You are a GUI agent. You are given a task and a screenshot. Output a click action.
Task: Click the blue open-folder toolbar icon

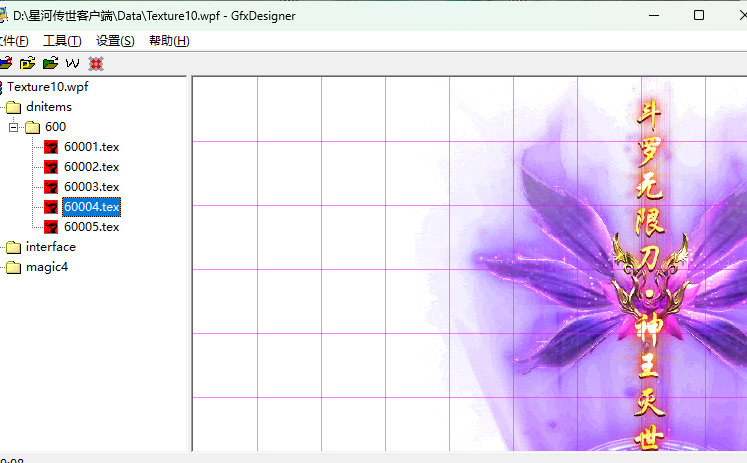tap(5, 63)
